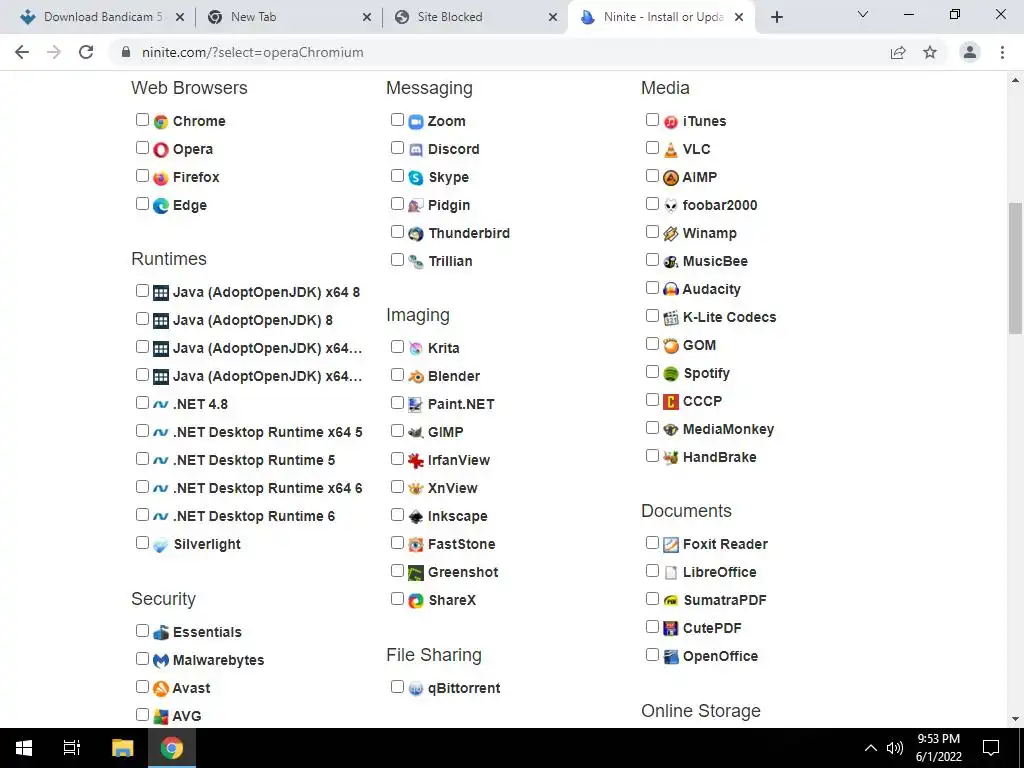Viewport: 1024px width, 768px height.
Task: Click the .NET 4.8 wave icon
Action: coord(161,405)
